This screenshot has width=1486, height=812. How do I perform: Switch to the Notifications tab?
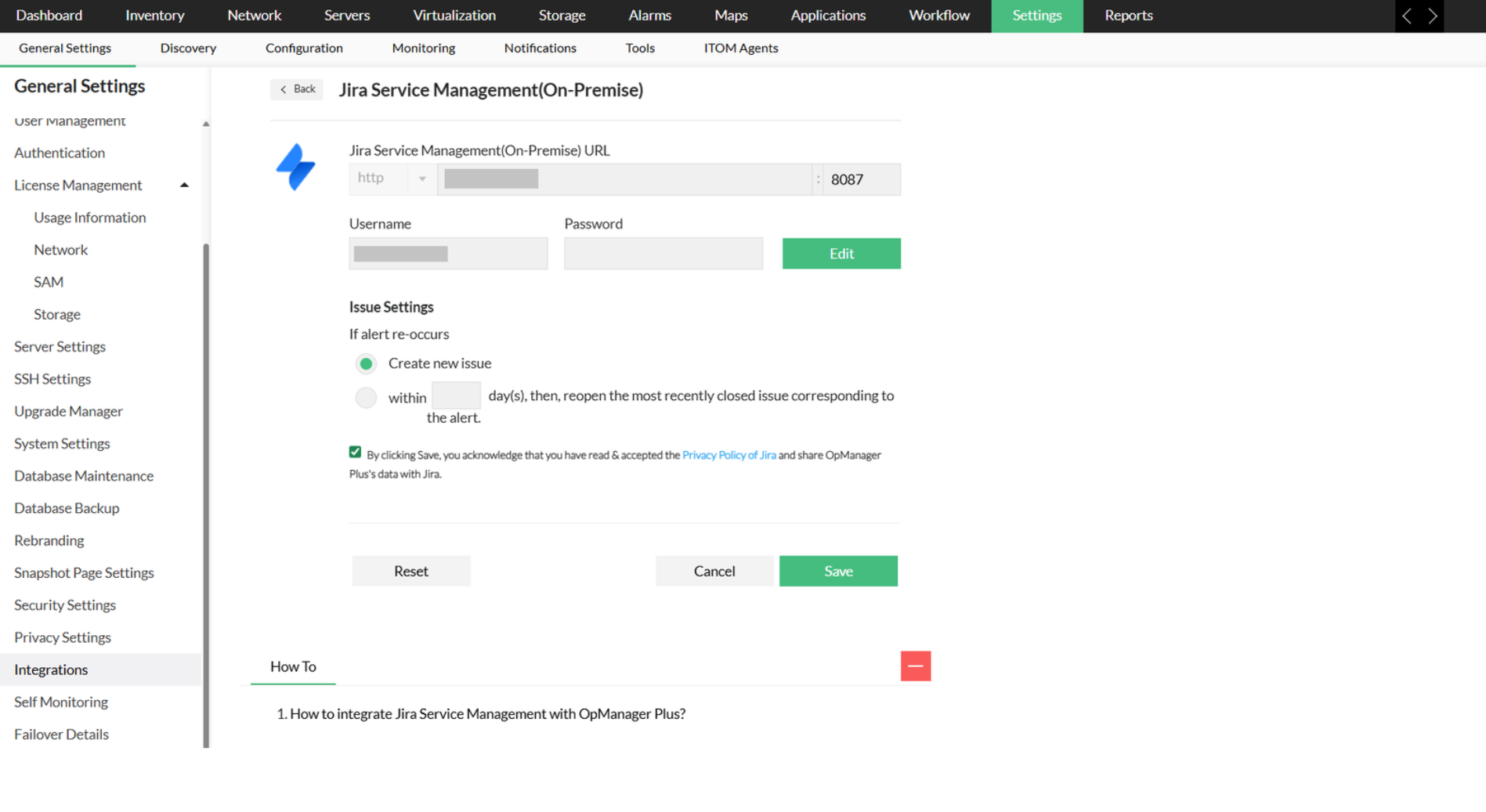coord(541,49)
